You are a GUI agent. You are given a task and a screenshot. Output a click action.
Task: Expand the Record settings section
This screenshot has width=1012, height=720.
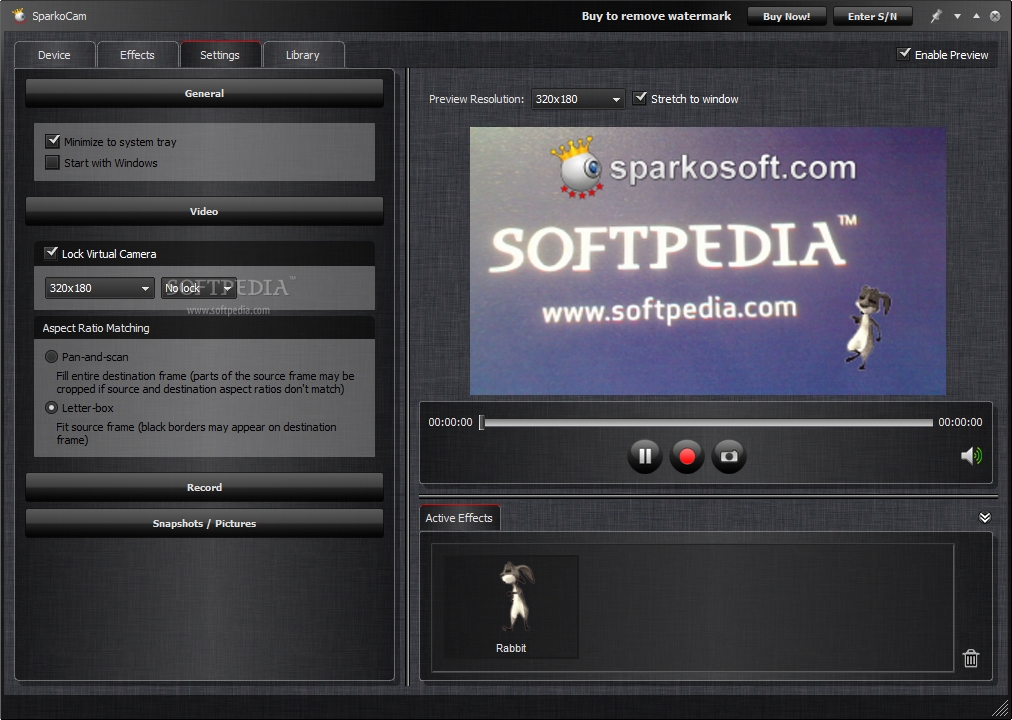point(204,488)
